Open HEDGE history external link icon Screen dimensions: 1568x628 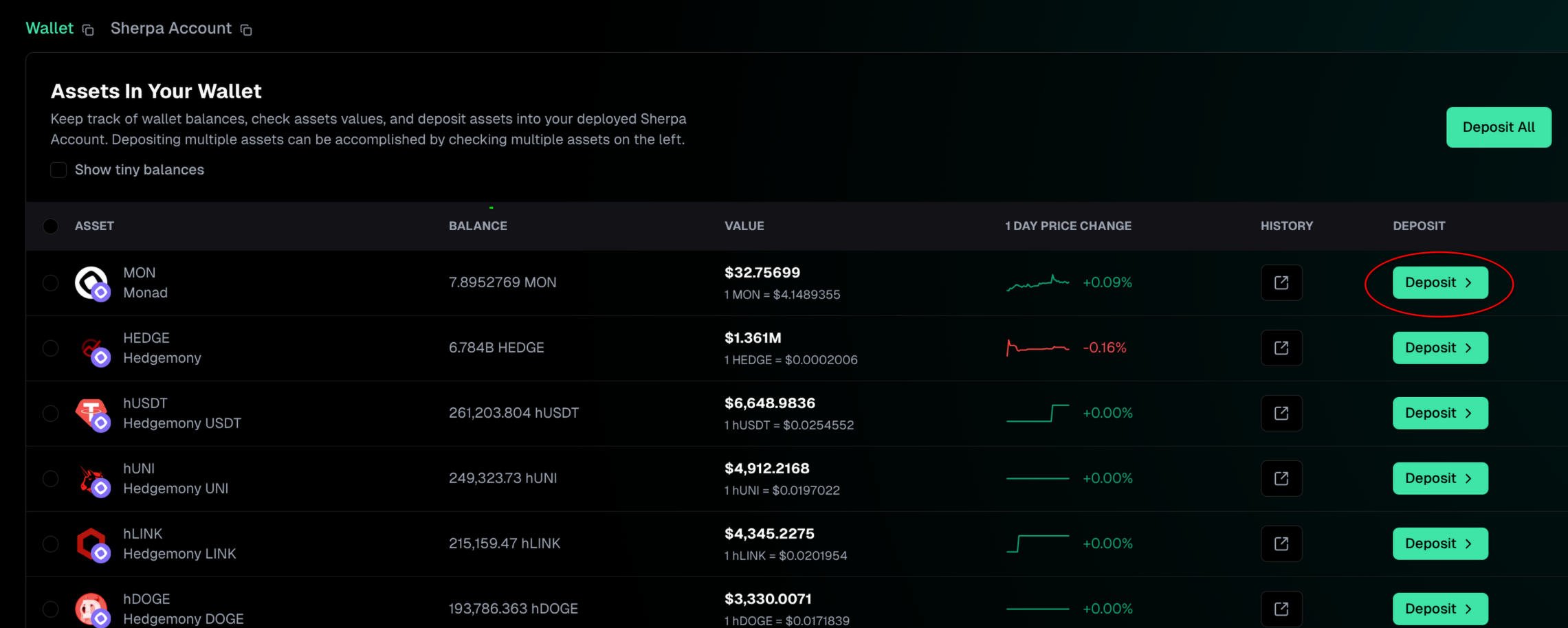pyautogui.click(x=1281, y=348)
